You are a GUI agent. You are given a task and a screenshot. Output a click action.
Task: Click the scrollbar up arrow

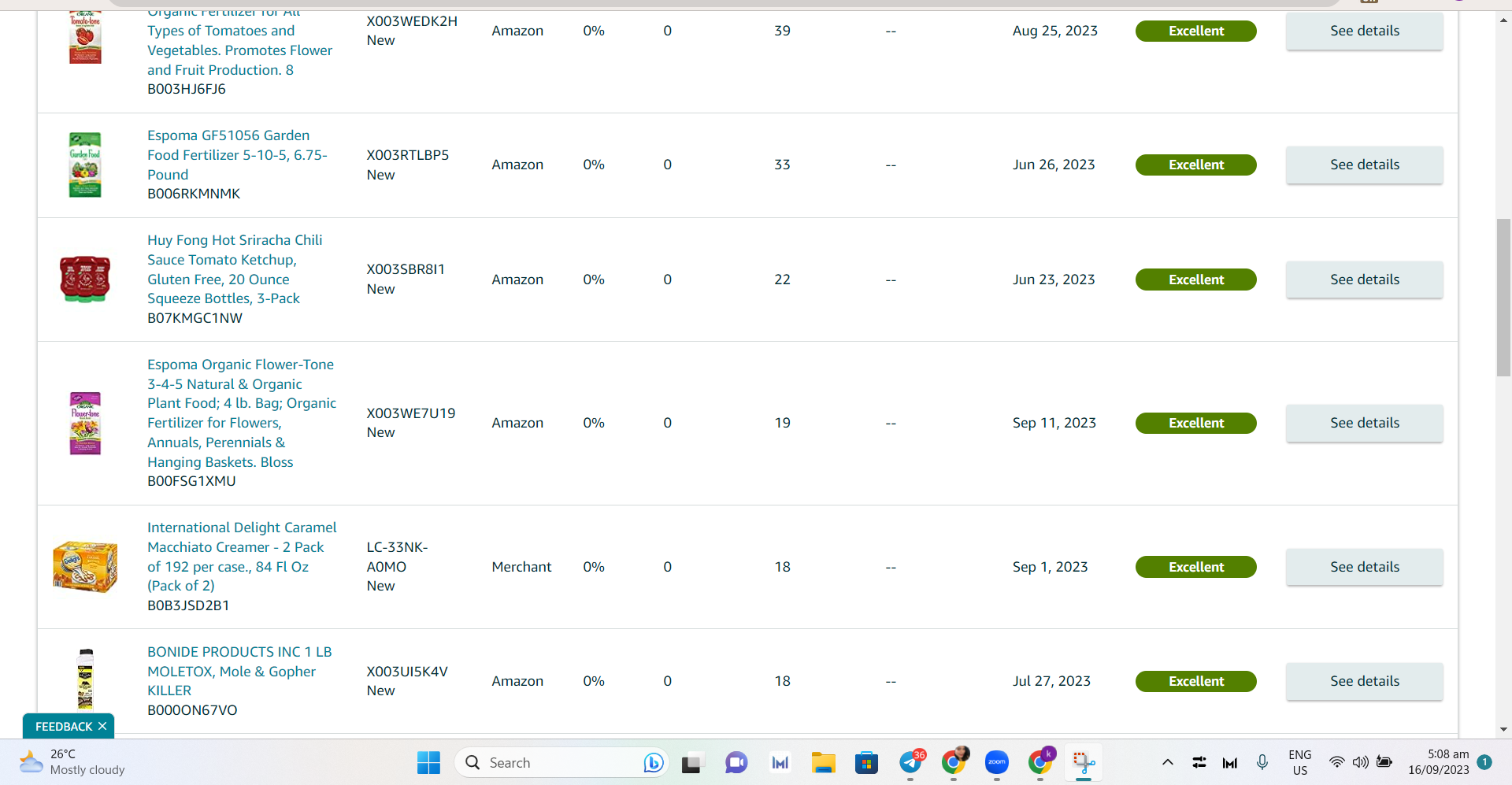(x=1503, y=20)
